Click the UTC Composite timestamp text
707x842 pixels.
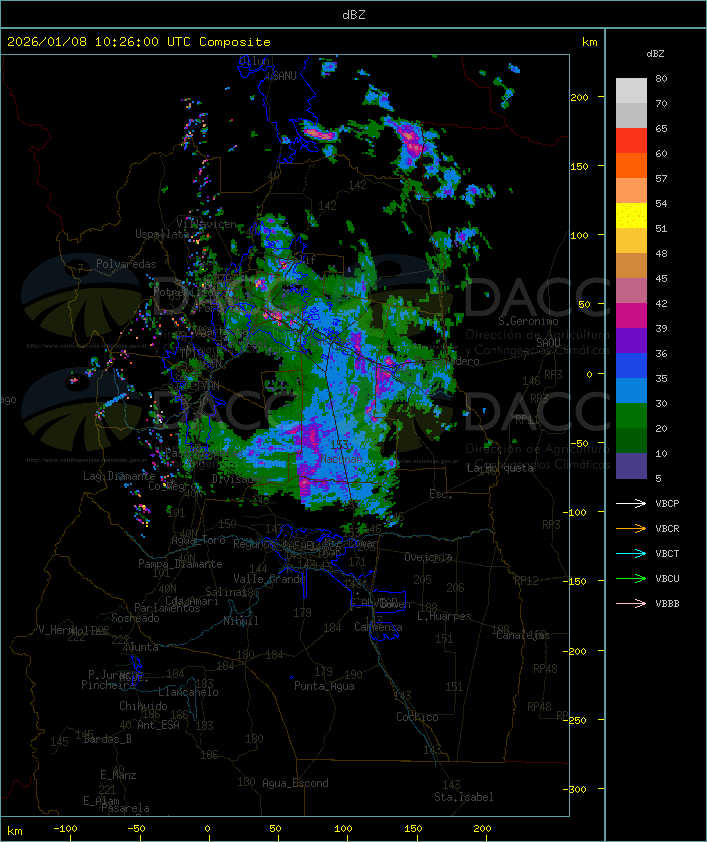click(x=139, y=42)
